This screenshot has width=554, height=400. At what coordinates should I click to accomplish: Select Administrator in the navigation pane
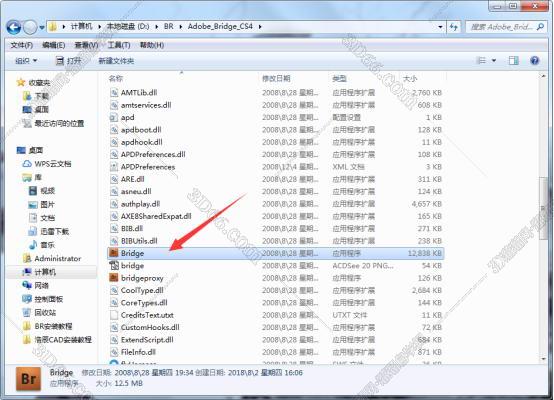pyautogui.click(x=52, y=258)
